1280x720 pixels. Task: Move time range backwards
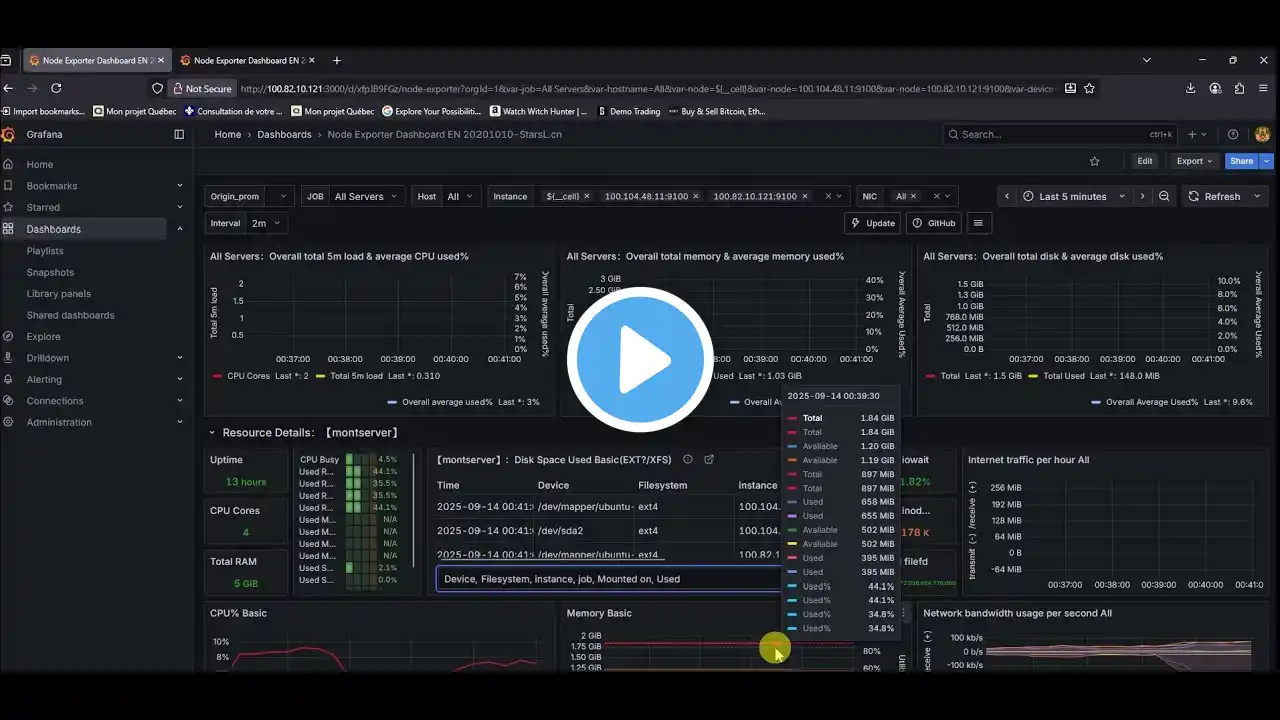[1007, 196]
